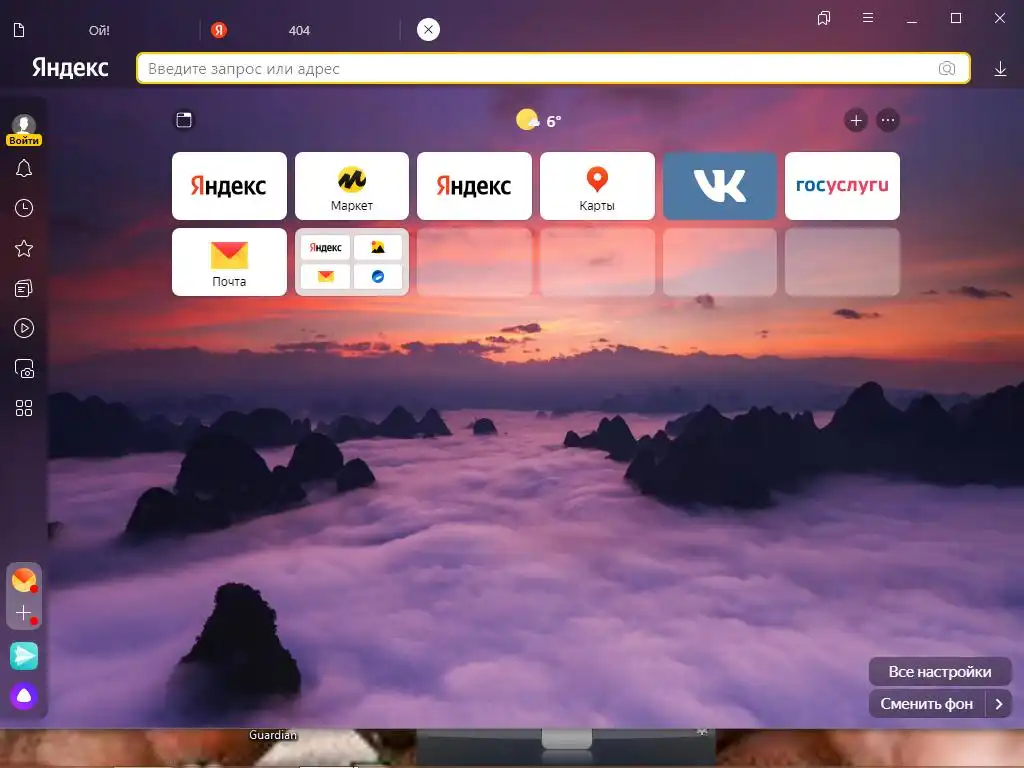Open first Яндекс tile
Image resolution: width=1024 pixels, height=768 pixels.
[229, 186]
